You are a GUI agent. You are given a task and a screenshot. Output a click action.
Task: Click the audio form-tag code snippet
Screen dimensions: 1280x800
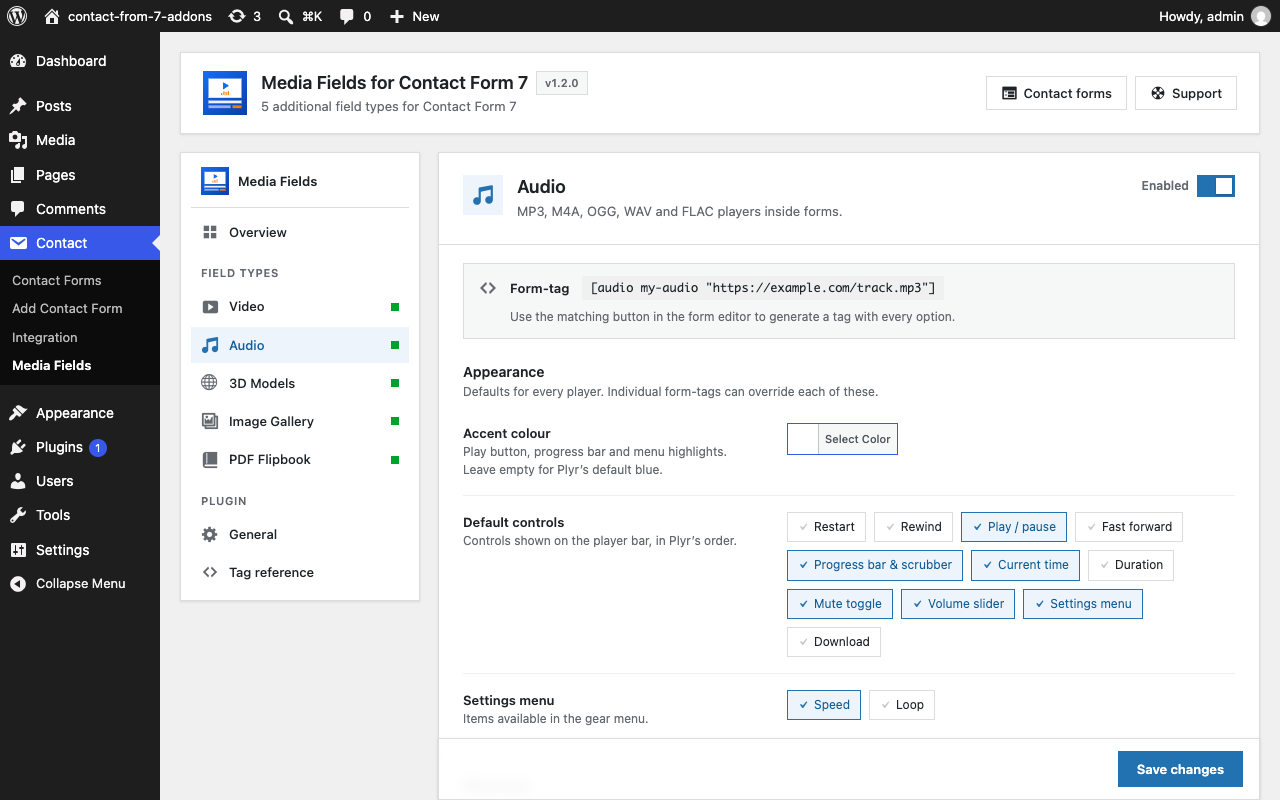(763, 288)
